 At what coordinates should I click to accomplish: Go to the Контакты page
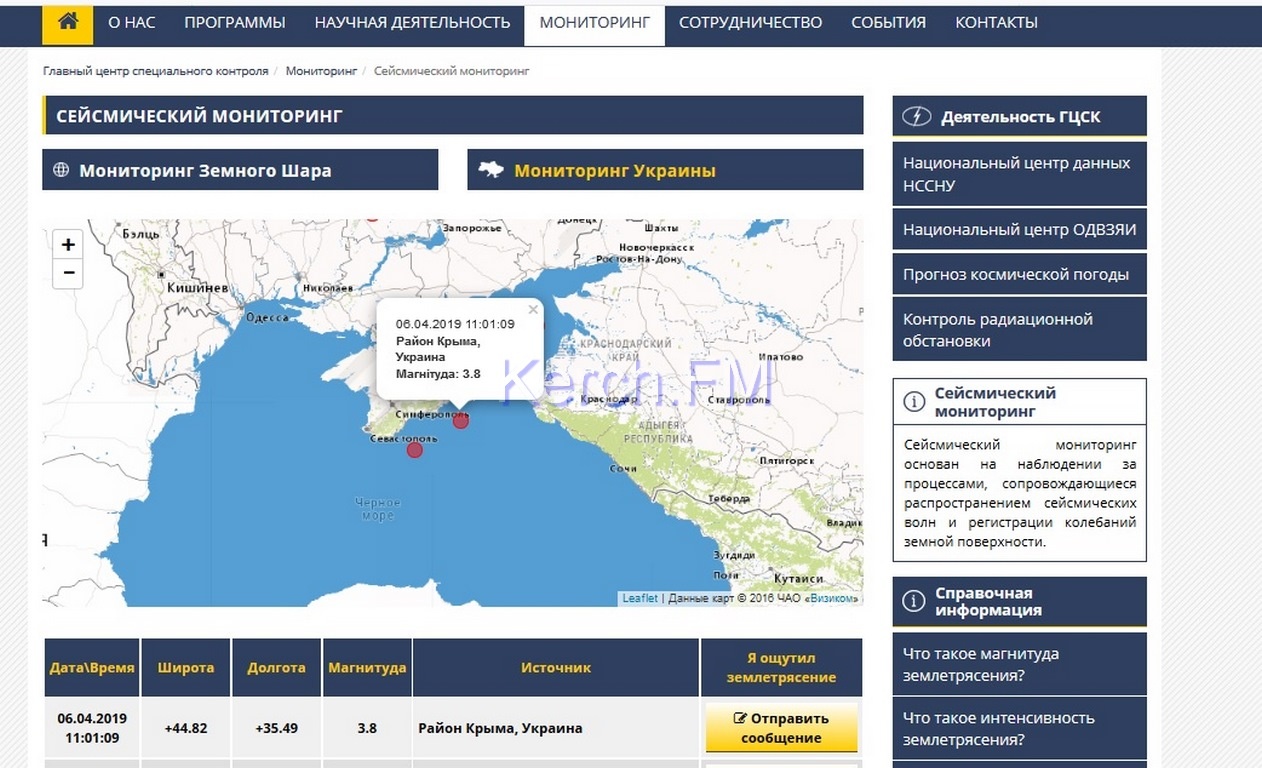pos(996,22)
